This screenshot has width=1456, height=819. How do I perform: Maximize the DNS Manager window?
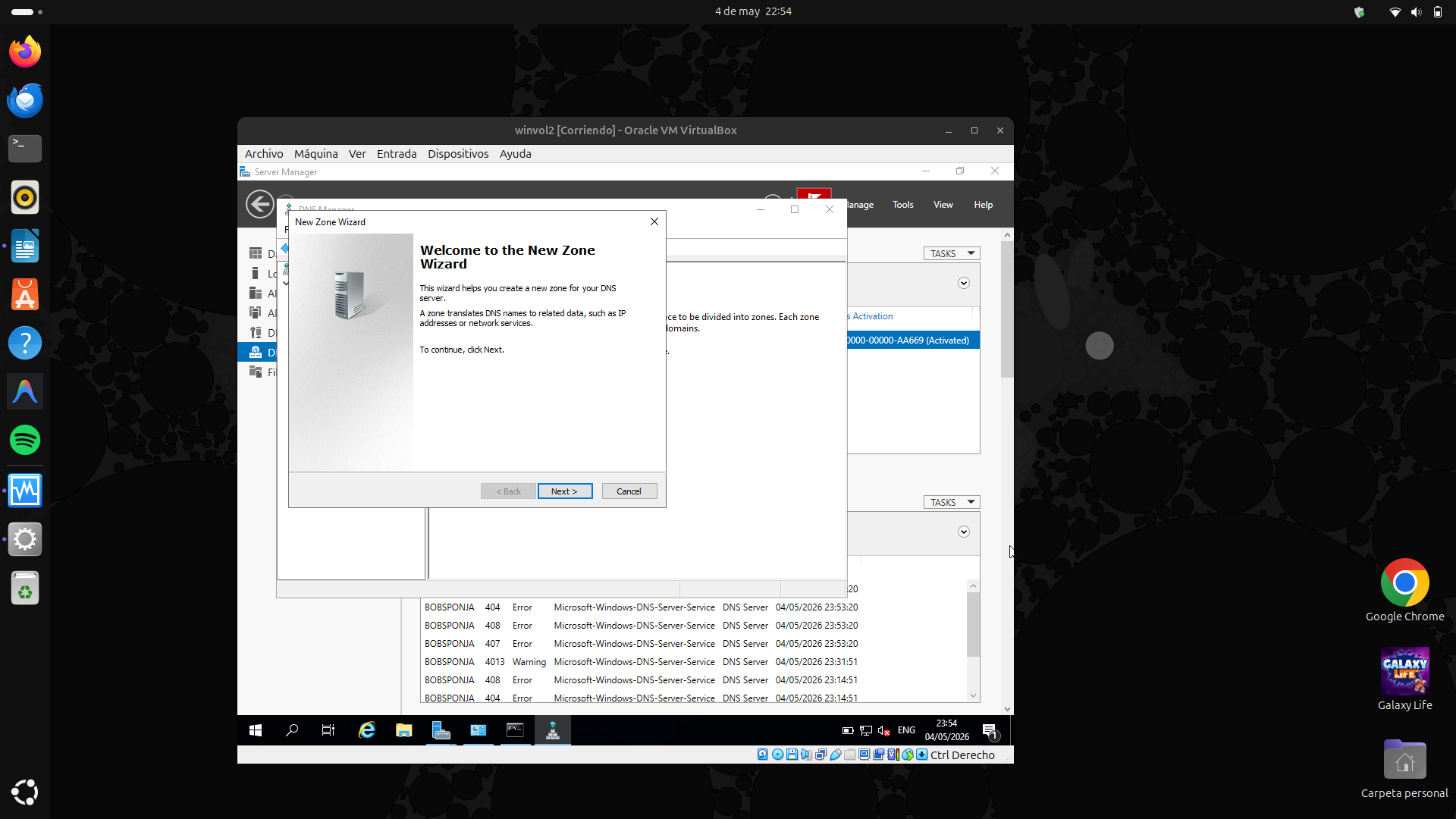[x=795, y=209]
